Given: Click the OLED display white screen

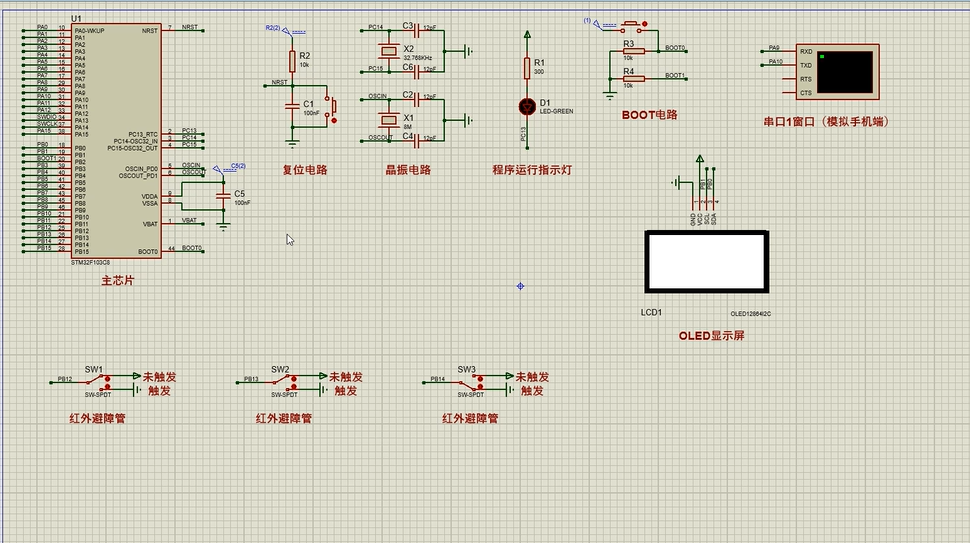Looking at the screenshot, I should (705, 262).
